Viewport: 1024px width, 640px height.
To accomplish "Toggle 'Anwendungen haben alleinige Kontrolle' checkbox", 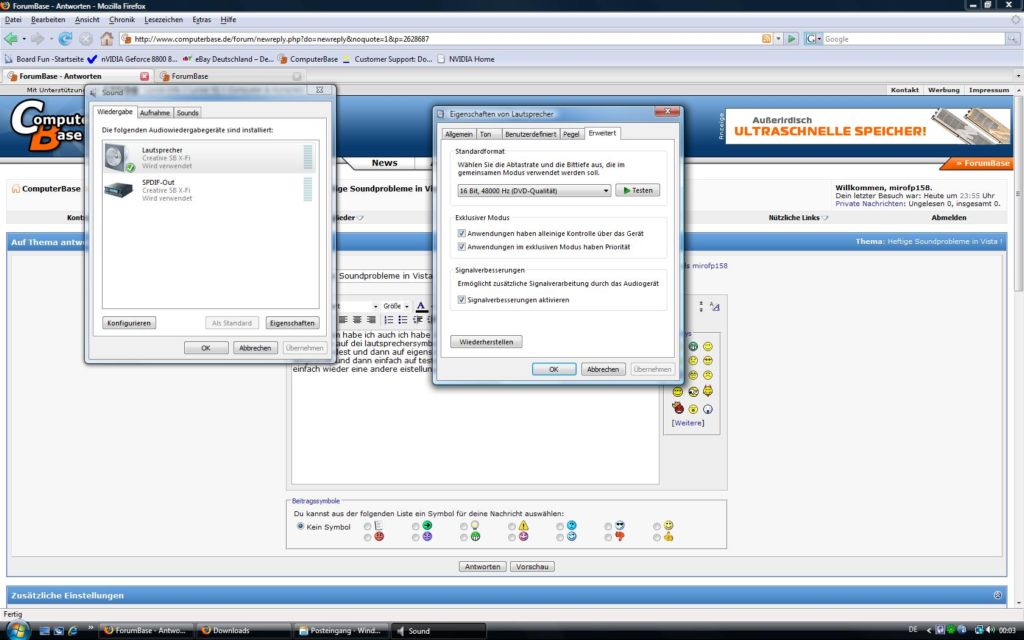I will (x=462, y=233).
